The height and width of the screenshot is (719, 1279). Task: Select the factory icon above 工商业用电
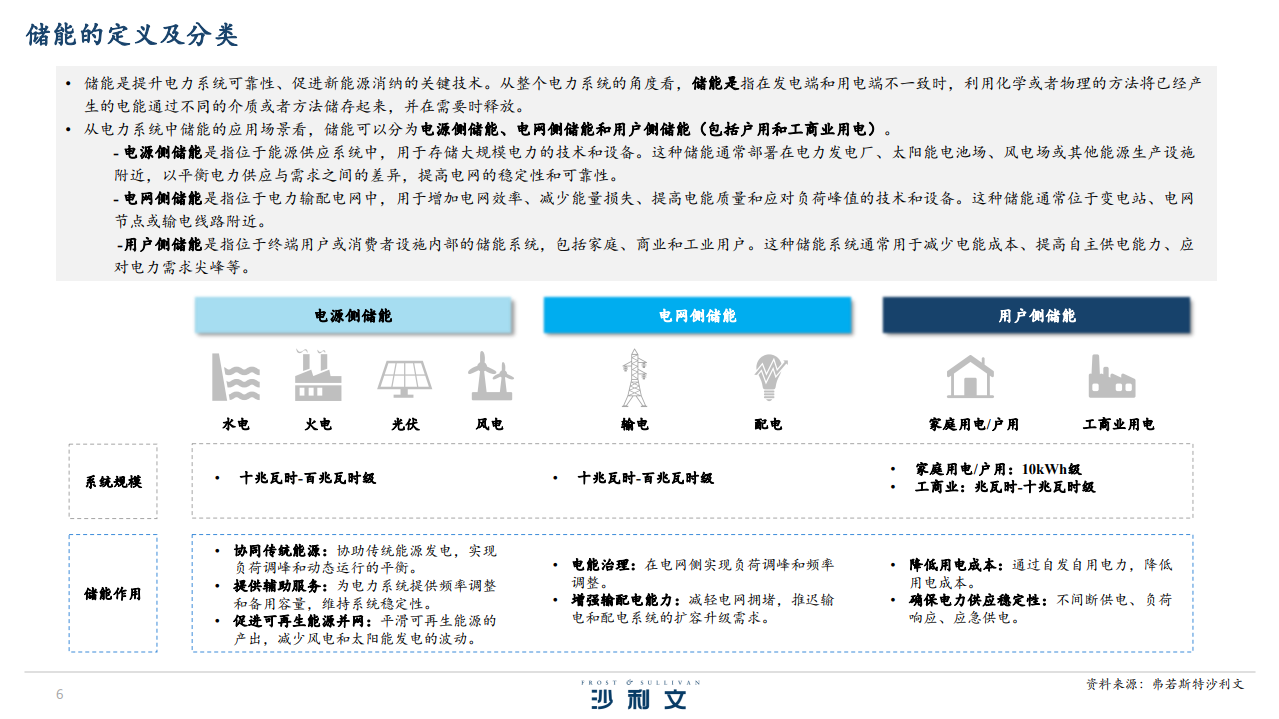1111,377
